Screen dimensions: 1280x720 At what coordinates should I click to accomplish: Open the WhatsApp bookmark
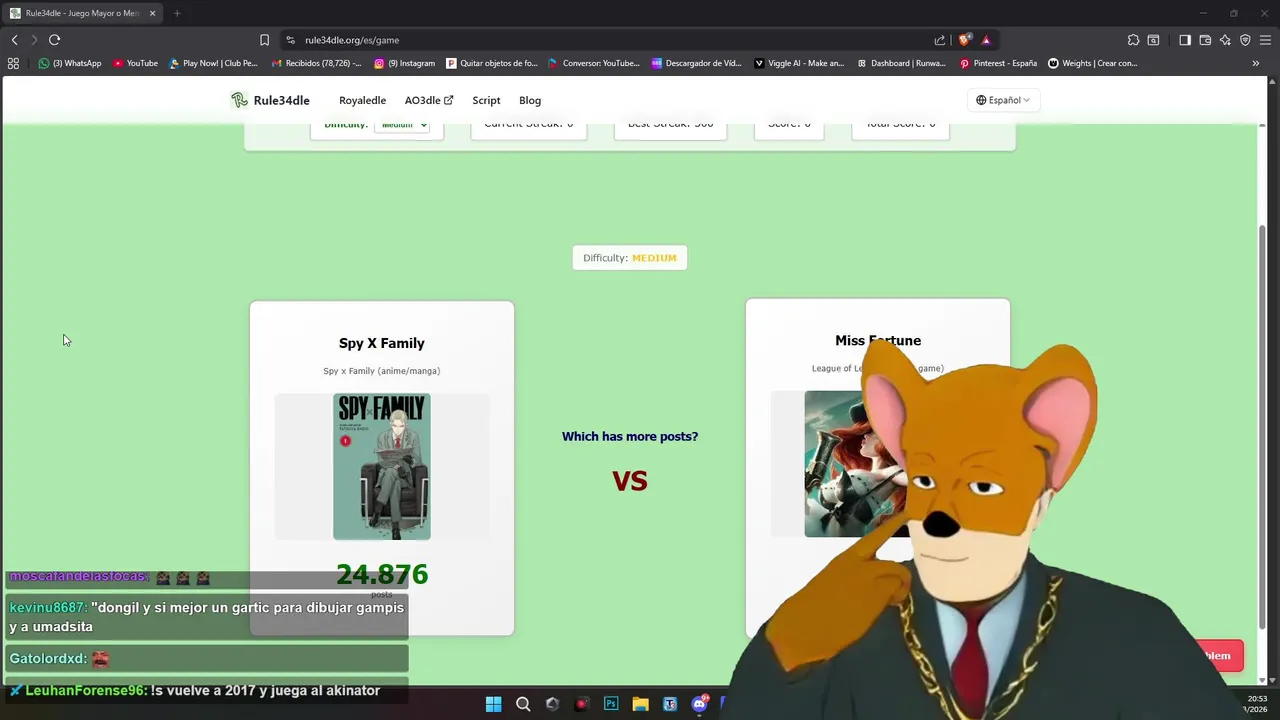[x=70, y=63]
